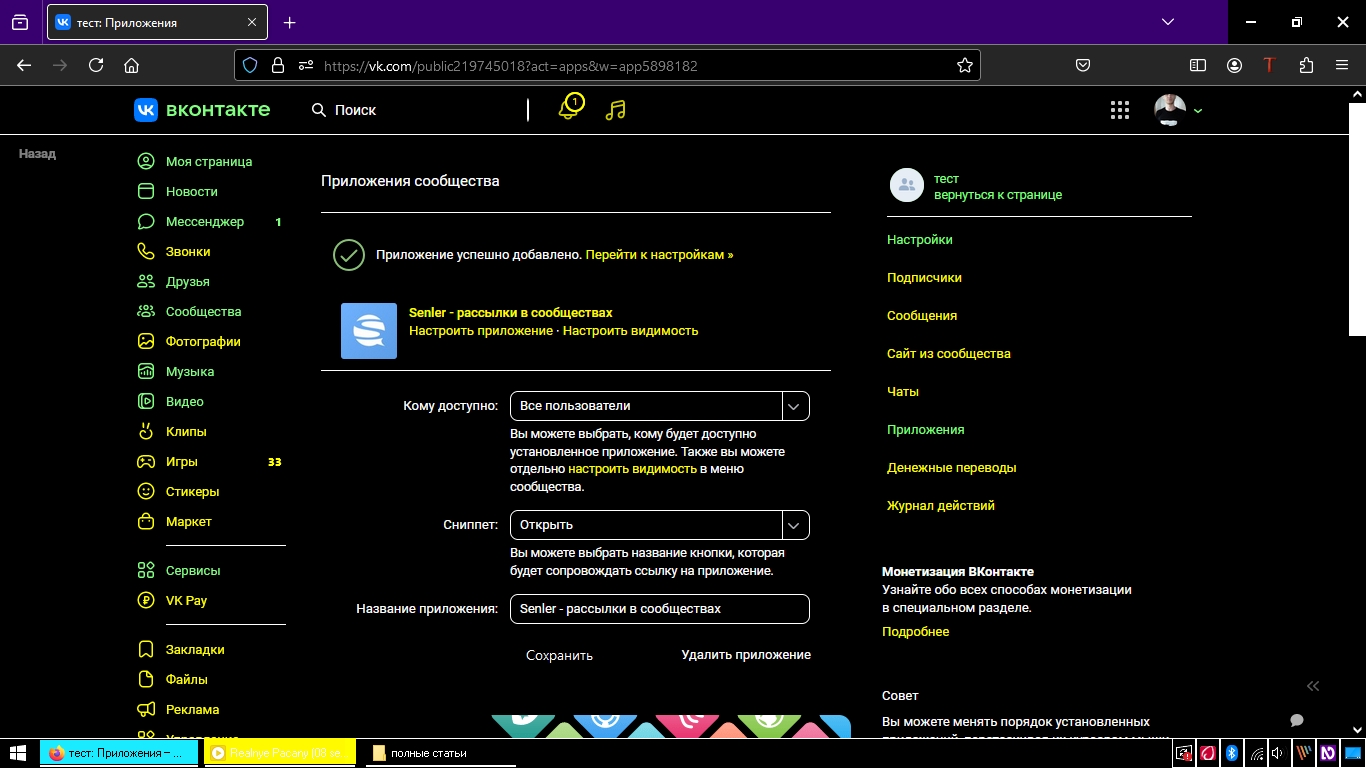Click the Файлы sidebar icon
The image size is (1366, 768).
[146, 679]
